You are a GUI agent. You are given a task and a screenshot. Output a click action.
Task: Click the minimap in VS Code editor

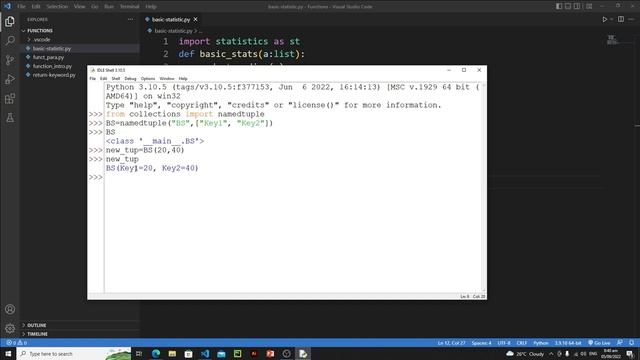[x=611, y=40]
